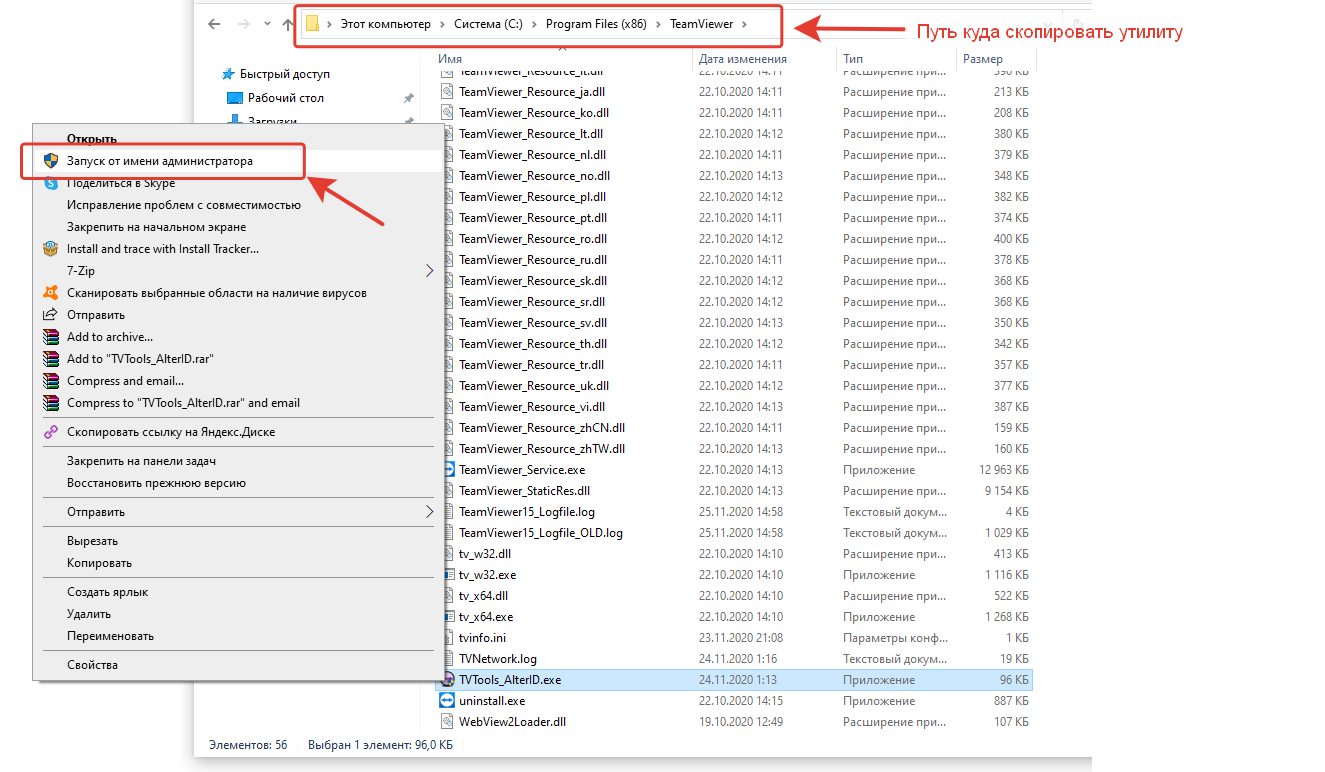Viewport: 1325px width, 772px height.
Task: Choose Копировать in the context menu
Action: (99, 563)
